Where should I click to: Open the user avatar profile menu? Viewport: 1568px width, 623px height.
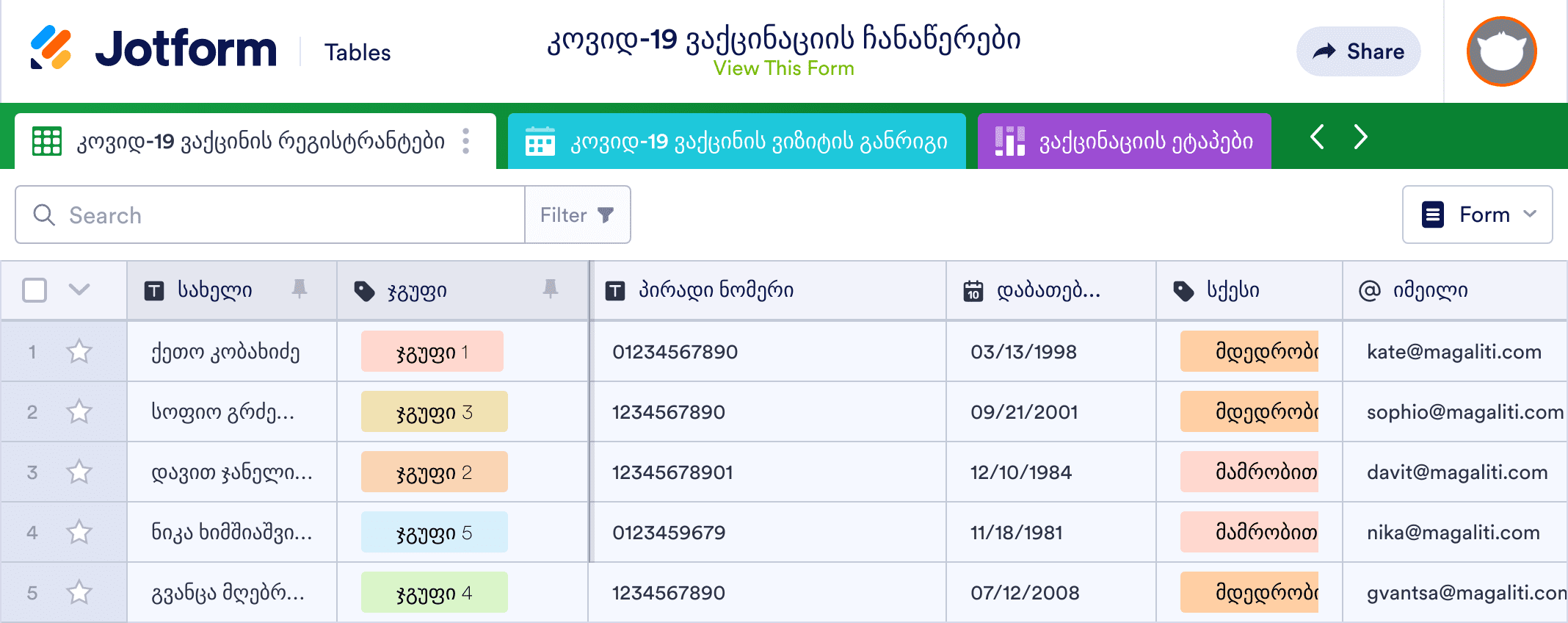(x=1501, y=51)
